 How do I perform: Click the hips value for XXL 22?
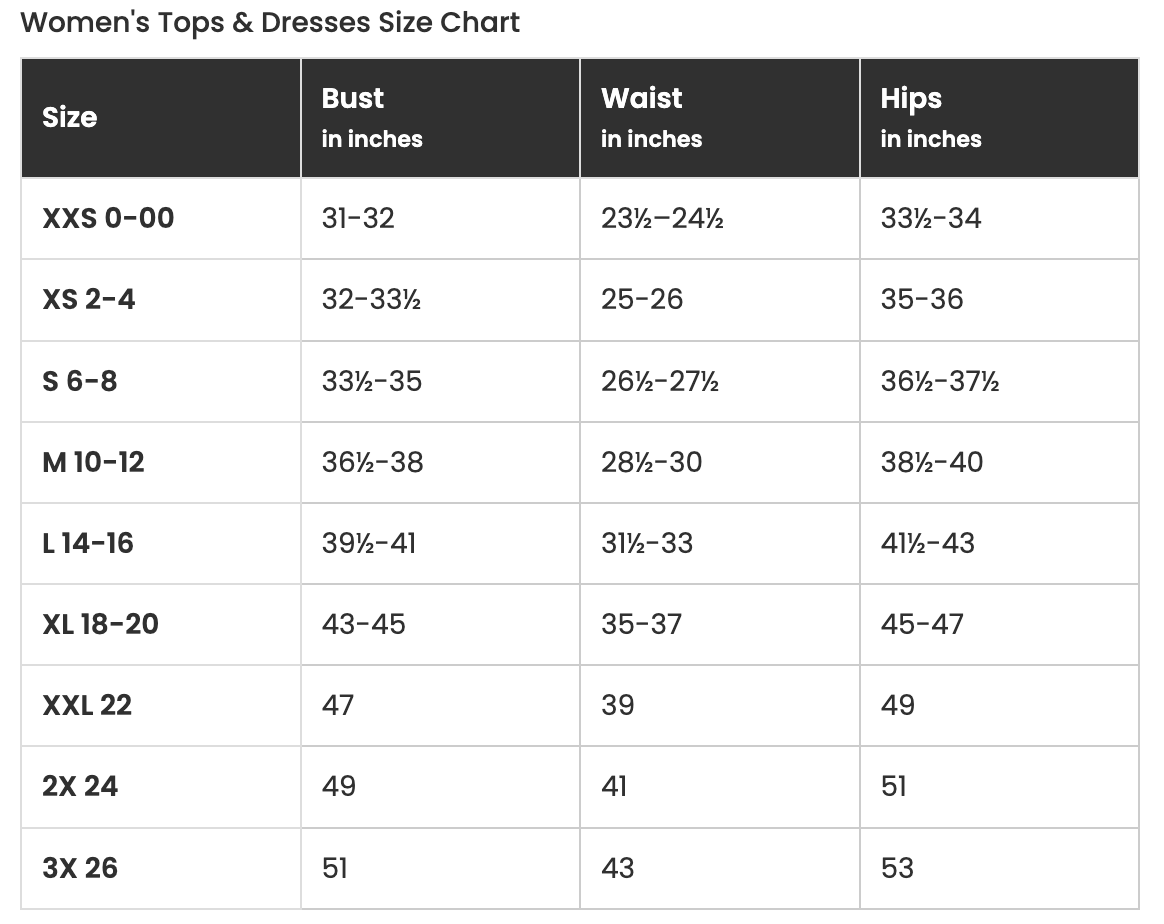[897, 705]
